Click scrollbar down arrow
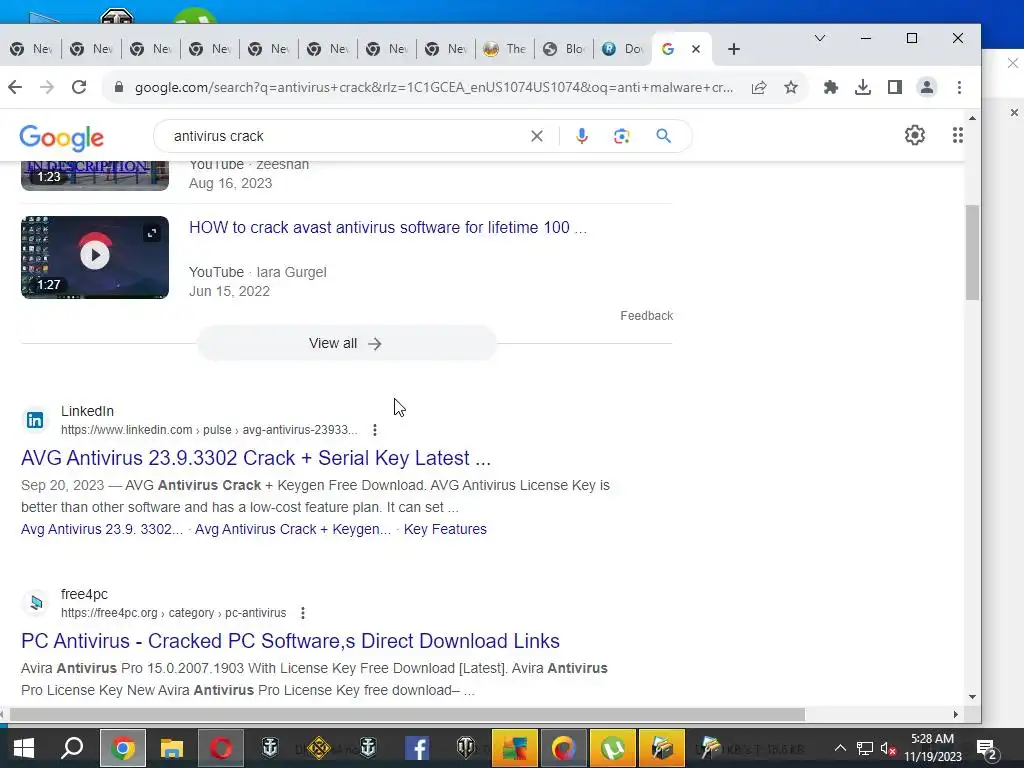1024x768 pixels. click(972, 697)
